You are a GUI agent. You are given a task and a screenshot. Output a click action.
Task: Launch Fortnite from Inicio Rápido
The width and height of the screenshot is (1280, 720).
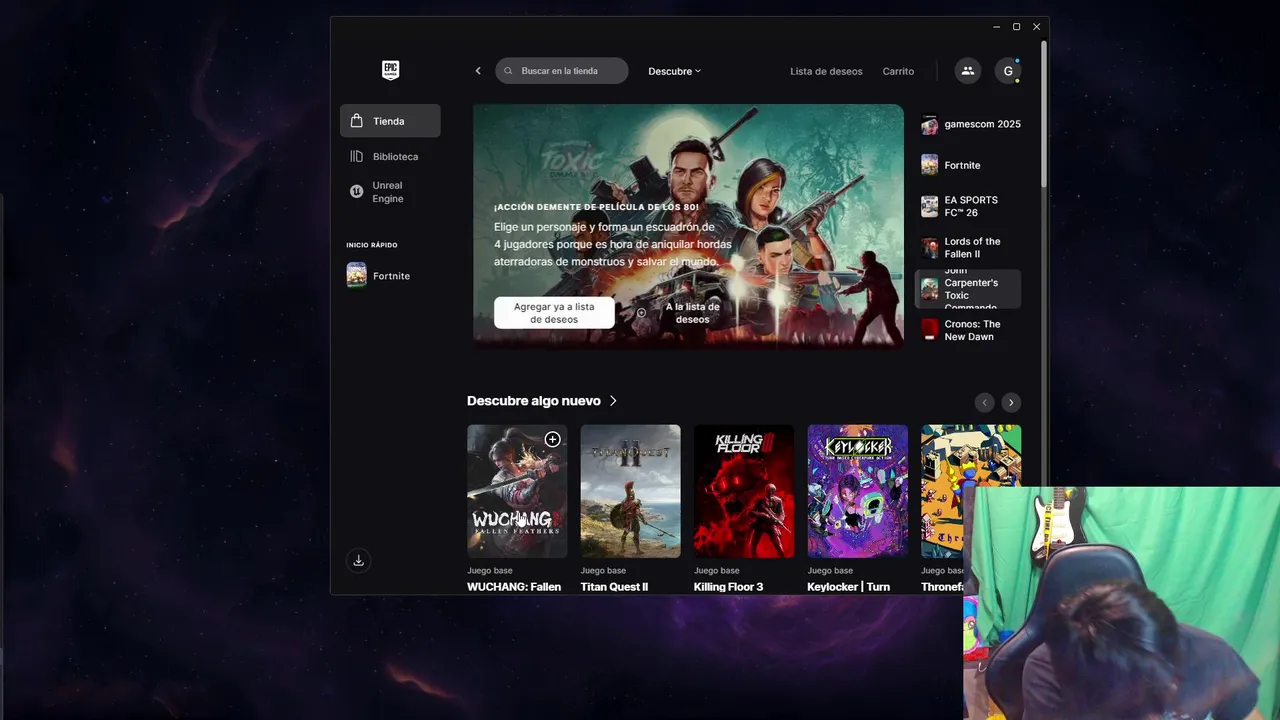click(x=390, y=275)
